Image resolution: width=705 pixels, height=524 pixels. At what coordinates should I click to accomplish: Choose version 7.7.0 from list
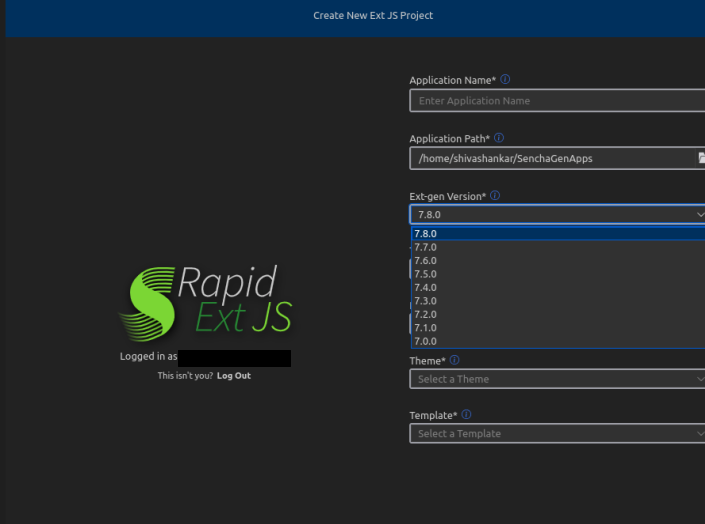(x=426, y=247)
